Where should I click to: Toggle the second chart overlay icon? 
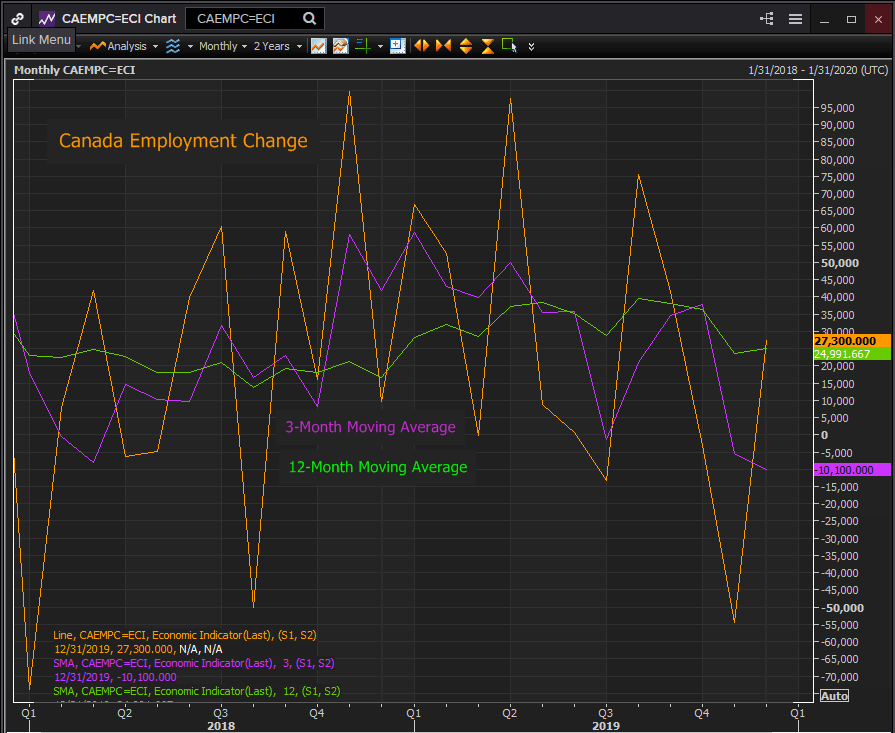[340, 46]
